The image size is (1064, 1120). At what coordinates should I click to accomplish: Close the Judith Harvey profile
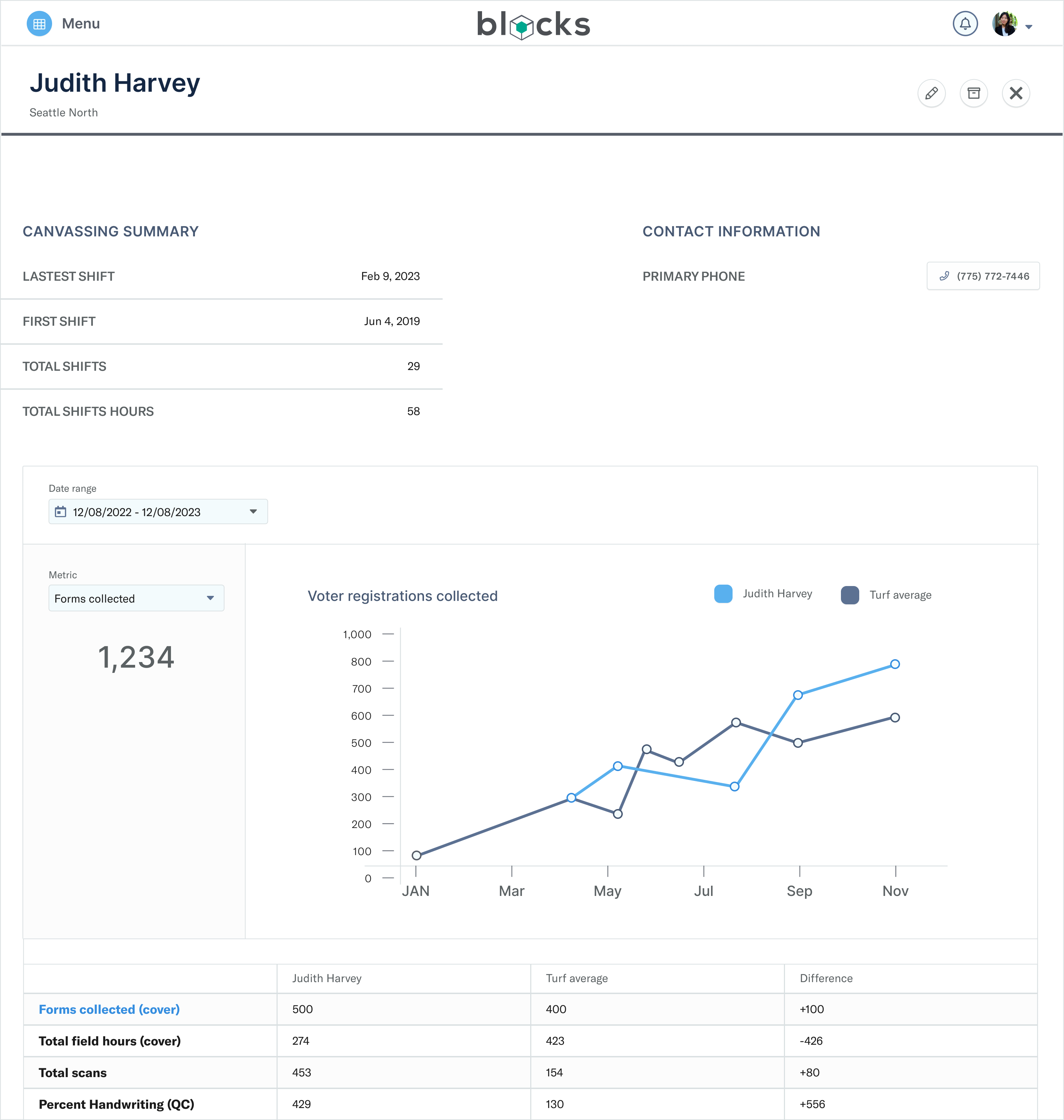click(x=1016, y=93)
